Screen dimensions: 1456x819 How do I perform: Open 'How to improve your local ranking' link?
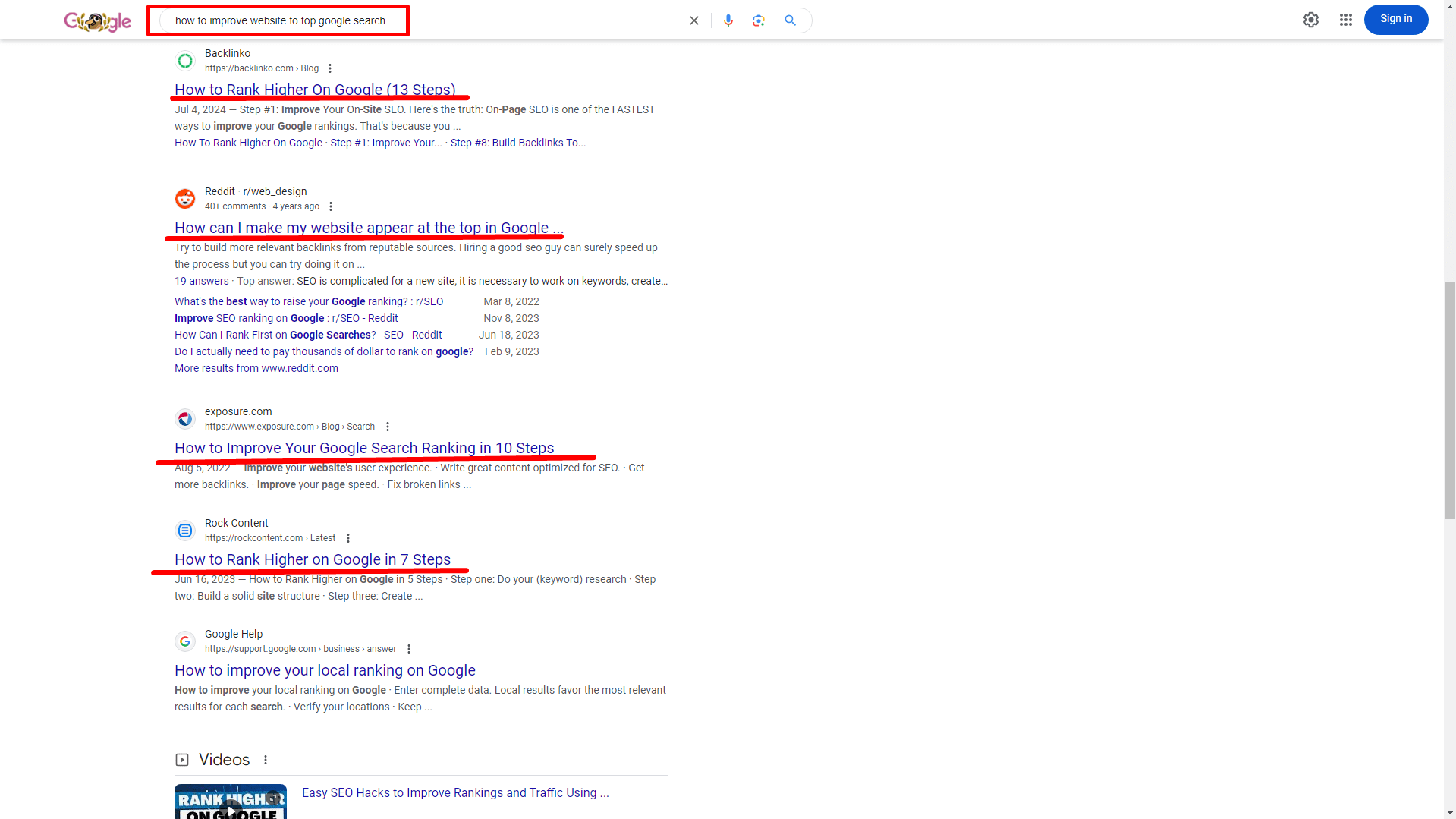325,670
